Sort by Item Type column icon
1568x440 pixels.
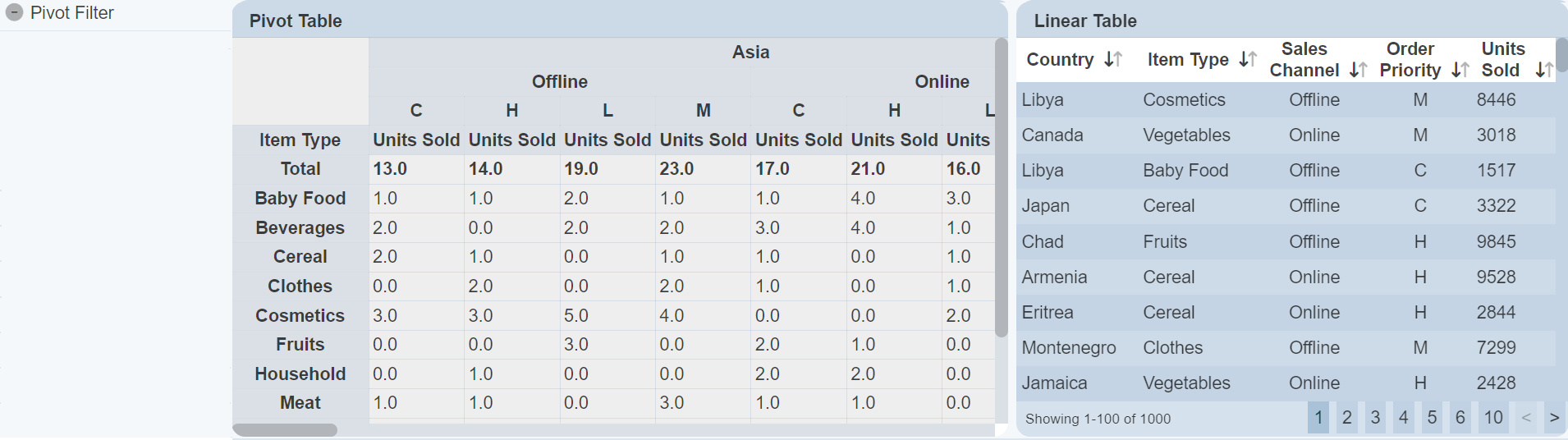click(x=1247, y=59)
